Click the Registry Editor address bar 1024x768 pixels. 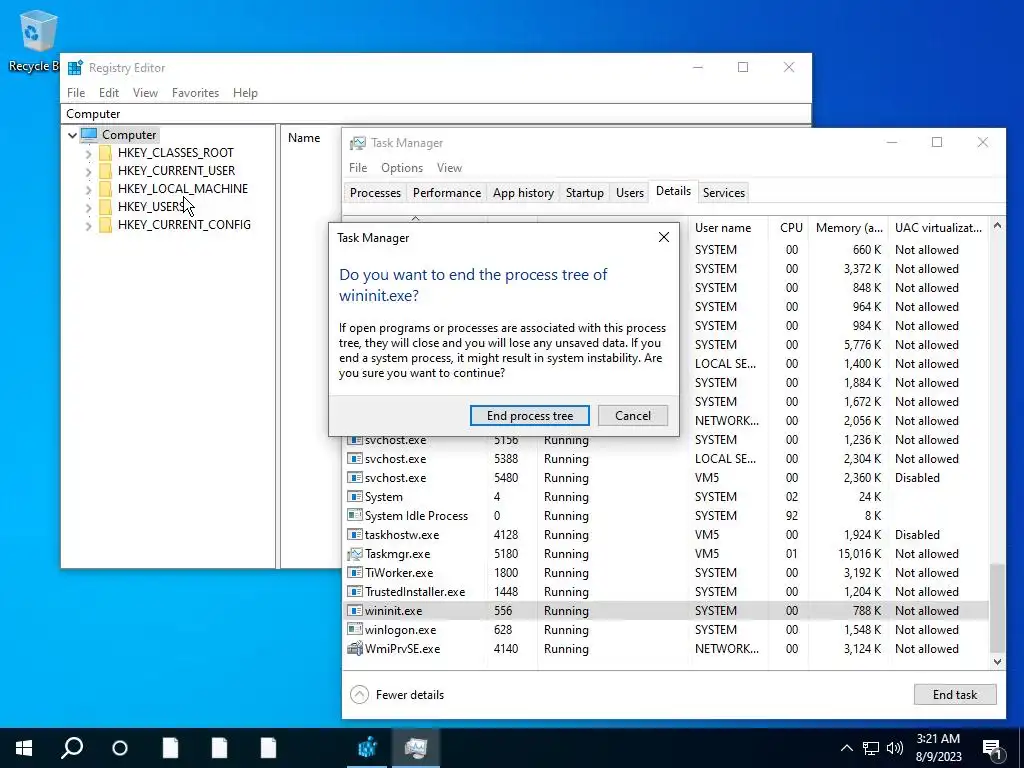click(436, 114)
